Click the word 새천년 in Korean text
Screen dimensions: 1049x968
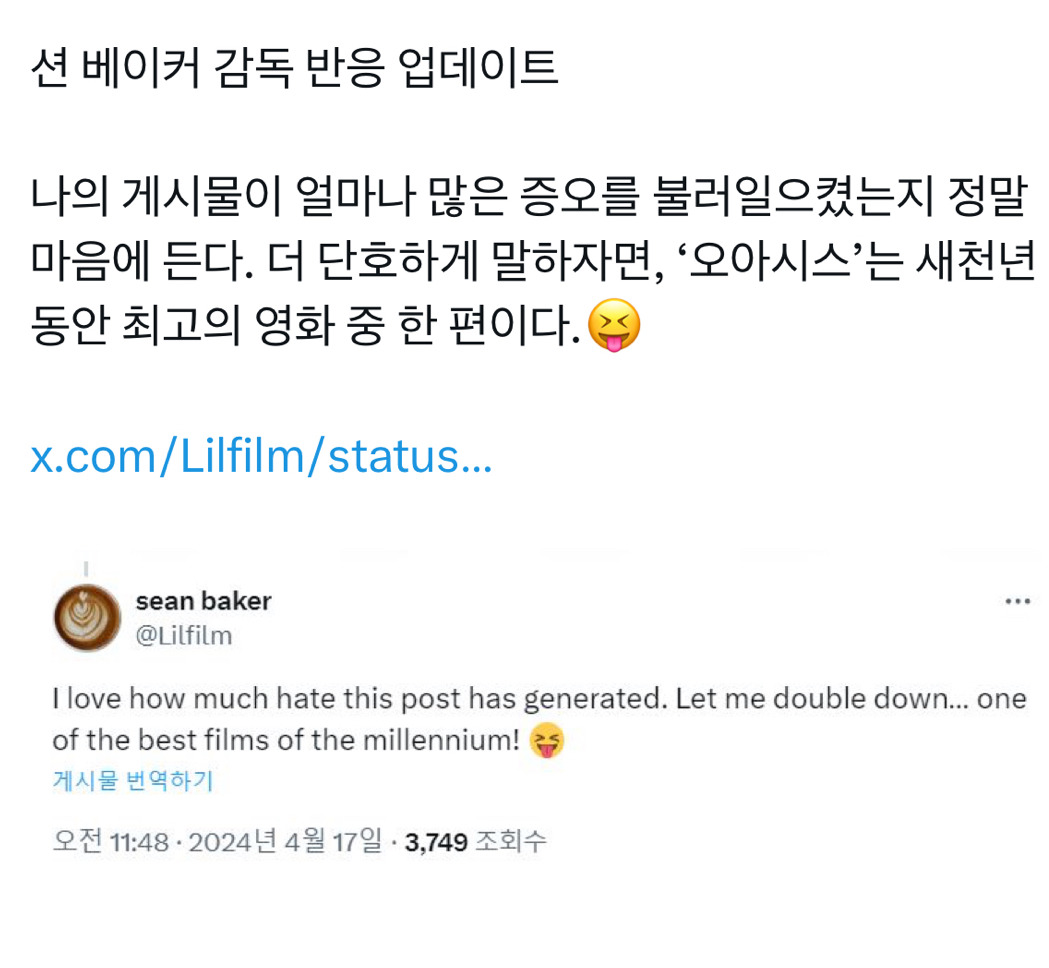point(975,261)
